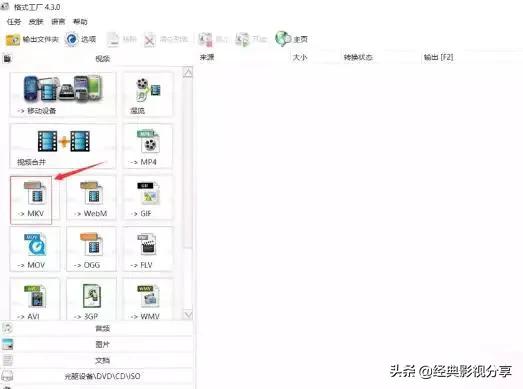Choose the OGG conversion tile

click(x=91, y=250)
